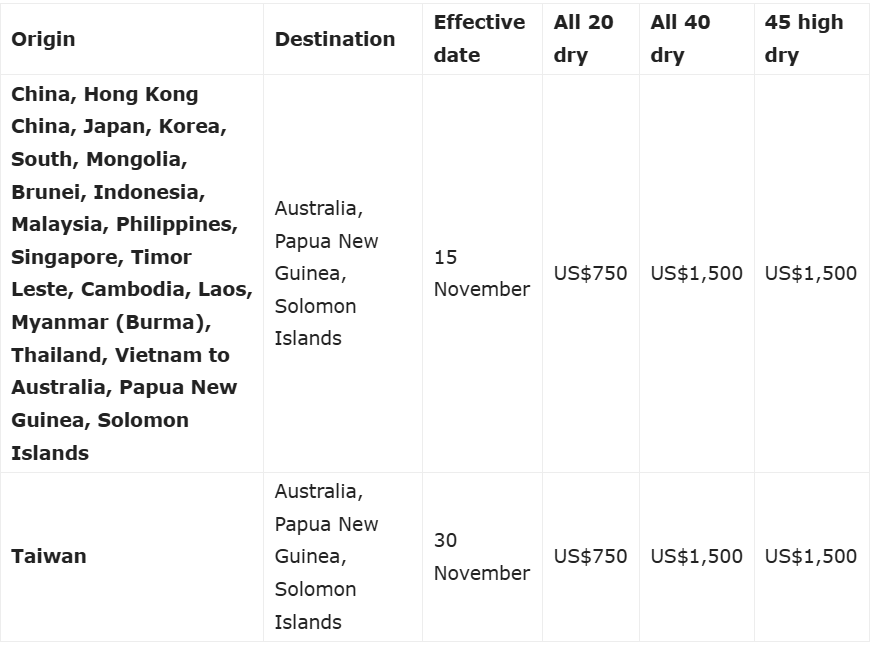Select 45 high dry price for Taiwan

click(810, 556)
